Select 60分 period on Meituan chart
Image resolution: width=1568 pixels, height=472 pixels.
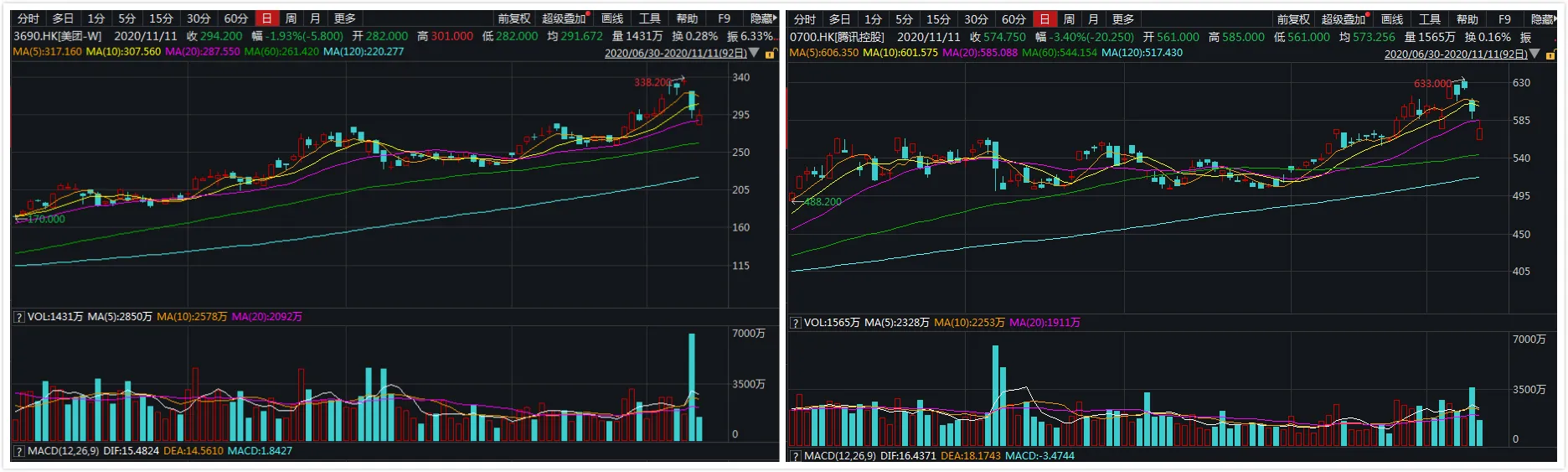236,18
